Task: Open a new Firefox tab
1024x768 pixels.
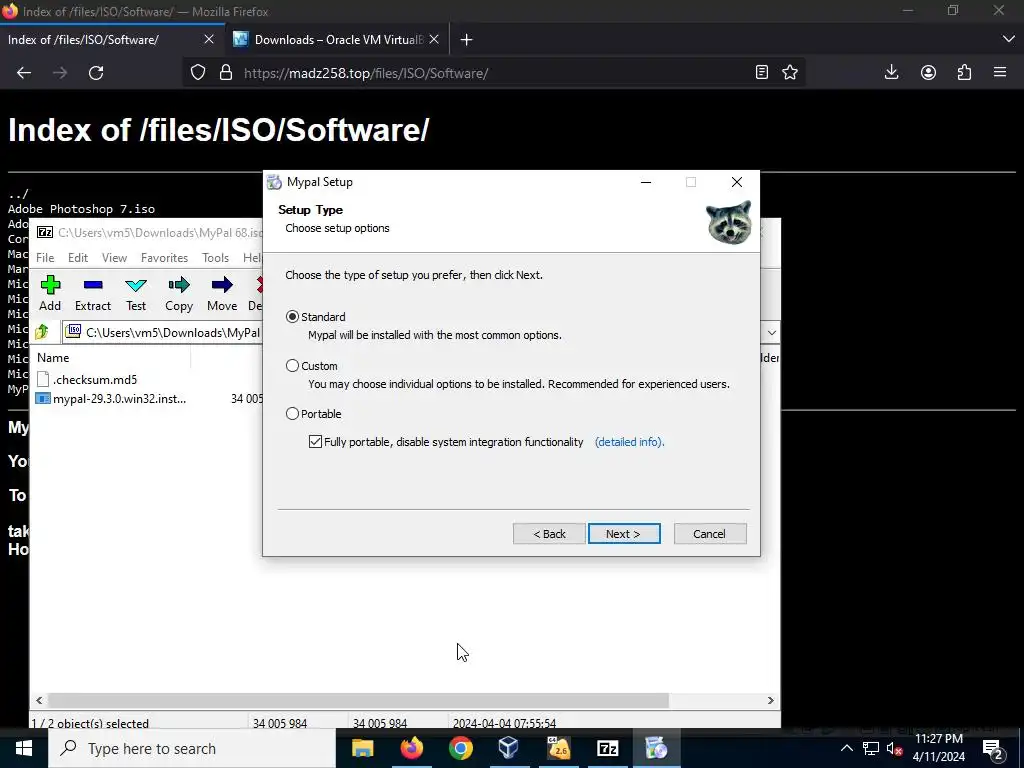Action: [466, 40]
